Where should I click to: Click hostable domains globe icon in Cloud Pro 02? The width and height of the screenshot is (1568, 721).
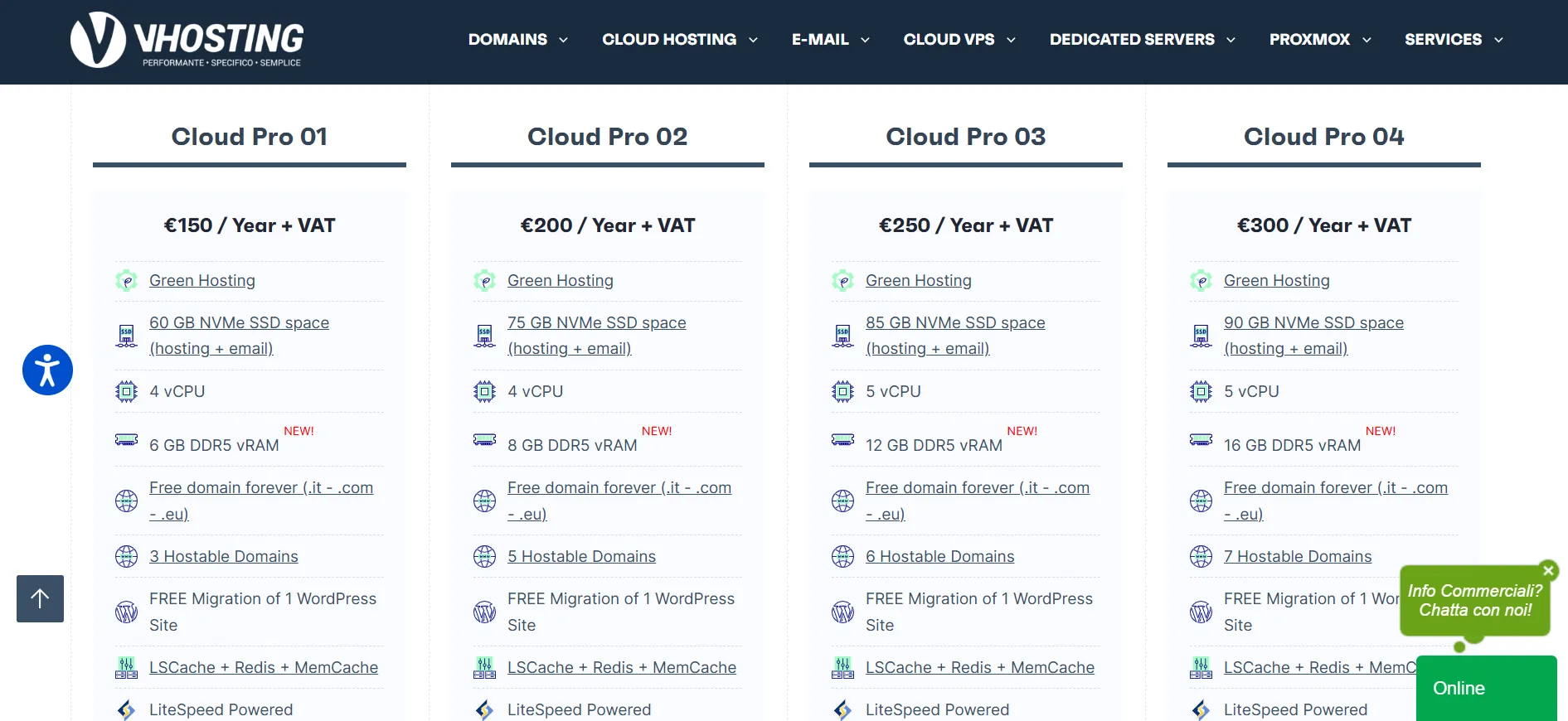pos(484,556)
